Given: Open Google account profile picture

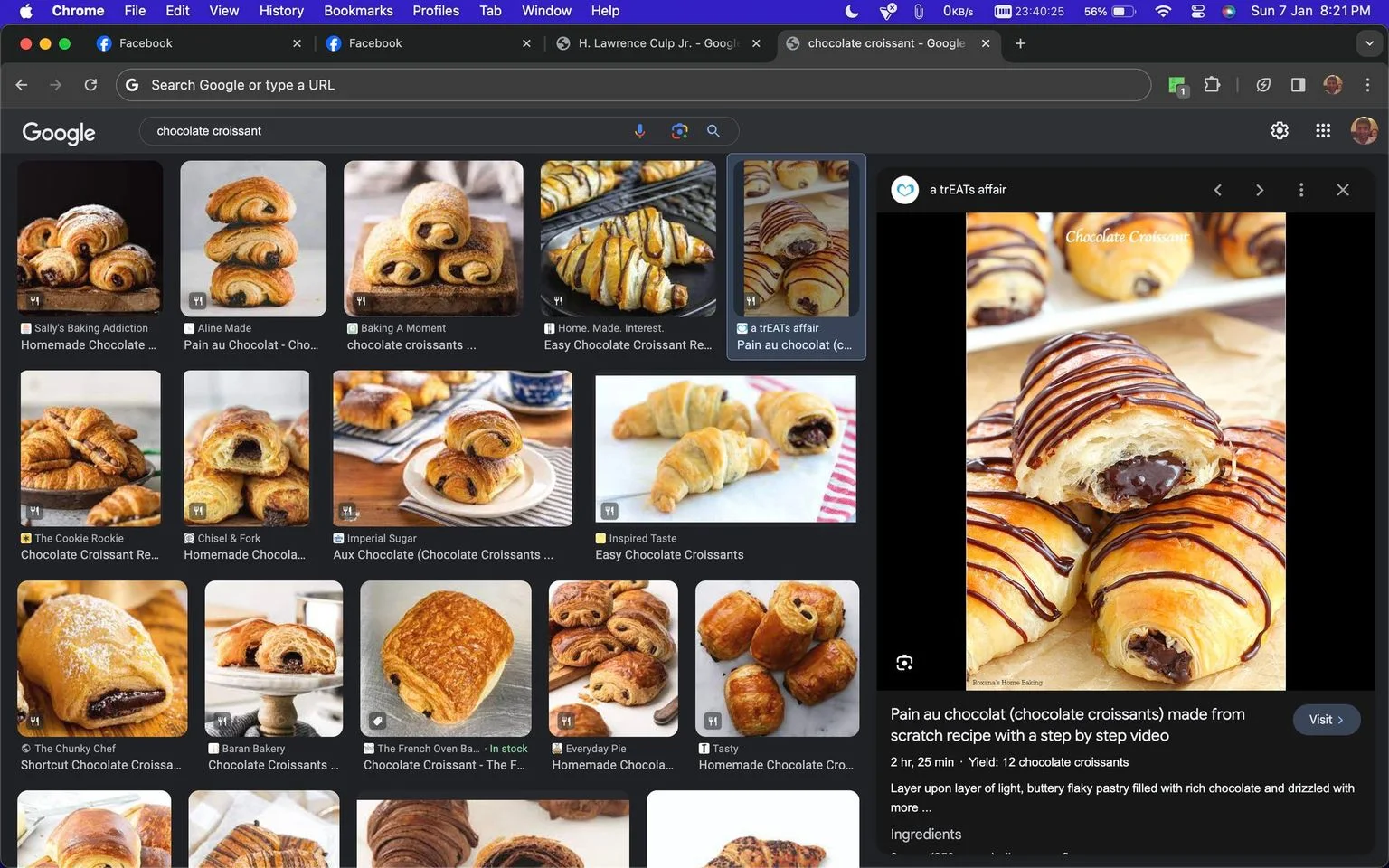Looking at the screenshot, I should click(x=1364, y=131).
